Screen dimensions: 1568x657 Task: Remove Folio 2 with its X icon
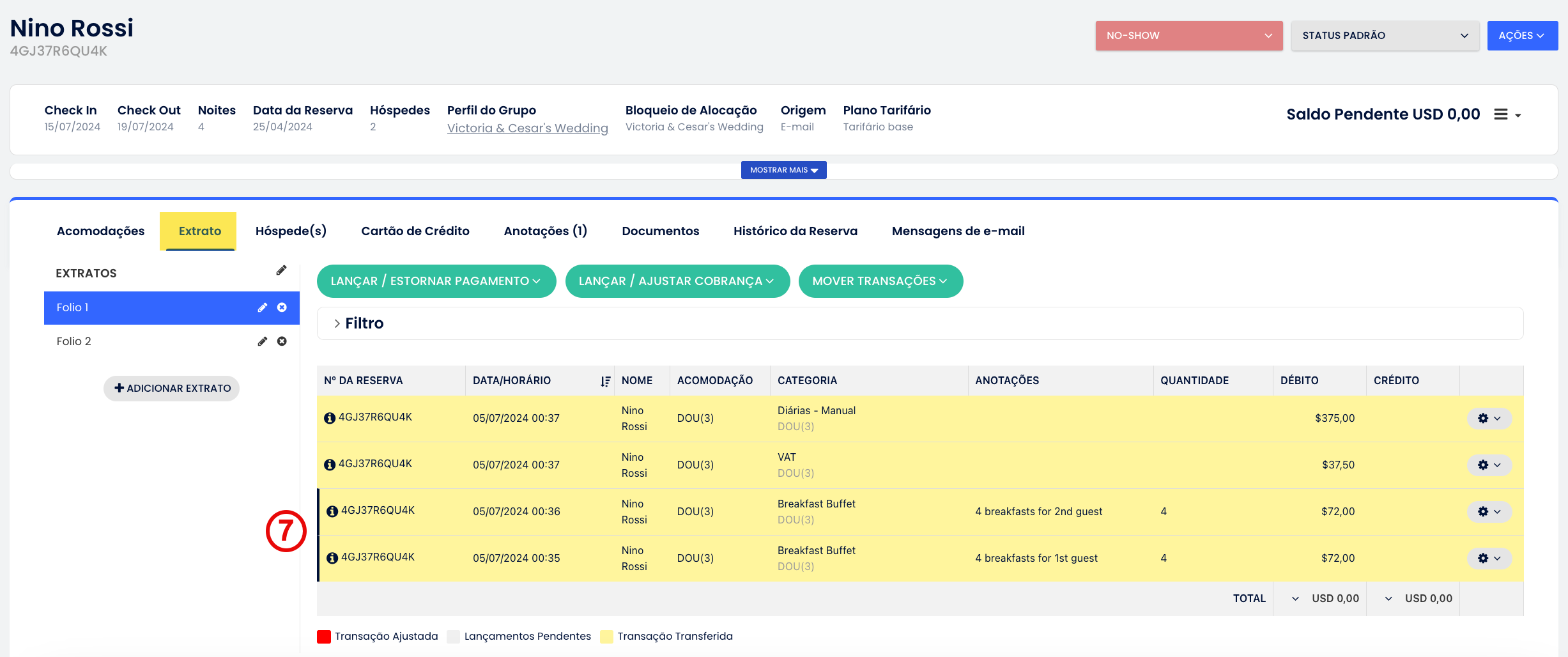[x=282, y=341]
